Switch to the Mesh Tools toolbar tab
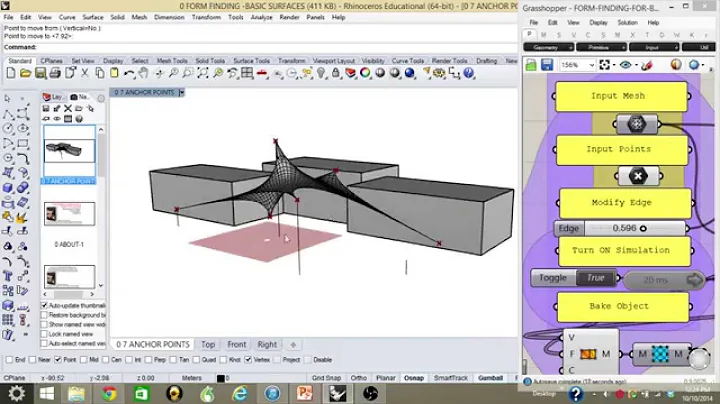 click(172, 61)
